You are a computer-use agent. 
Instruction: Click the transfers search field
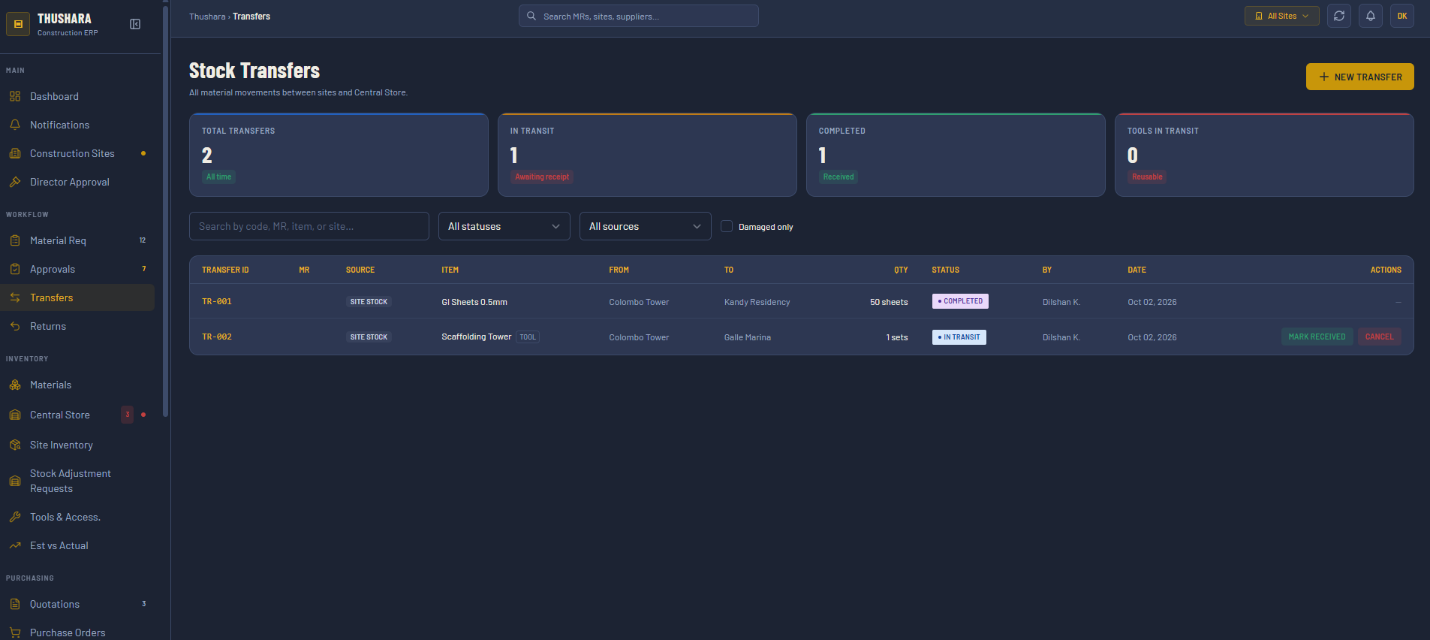(309, 226)
